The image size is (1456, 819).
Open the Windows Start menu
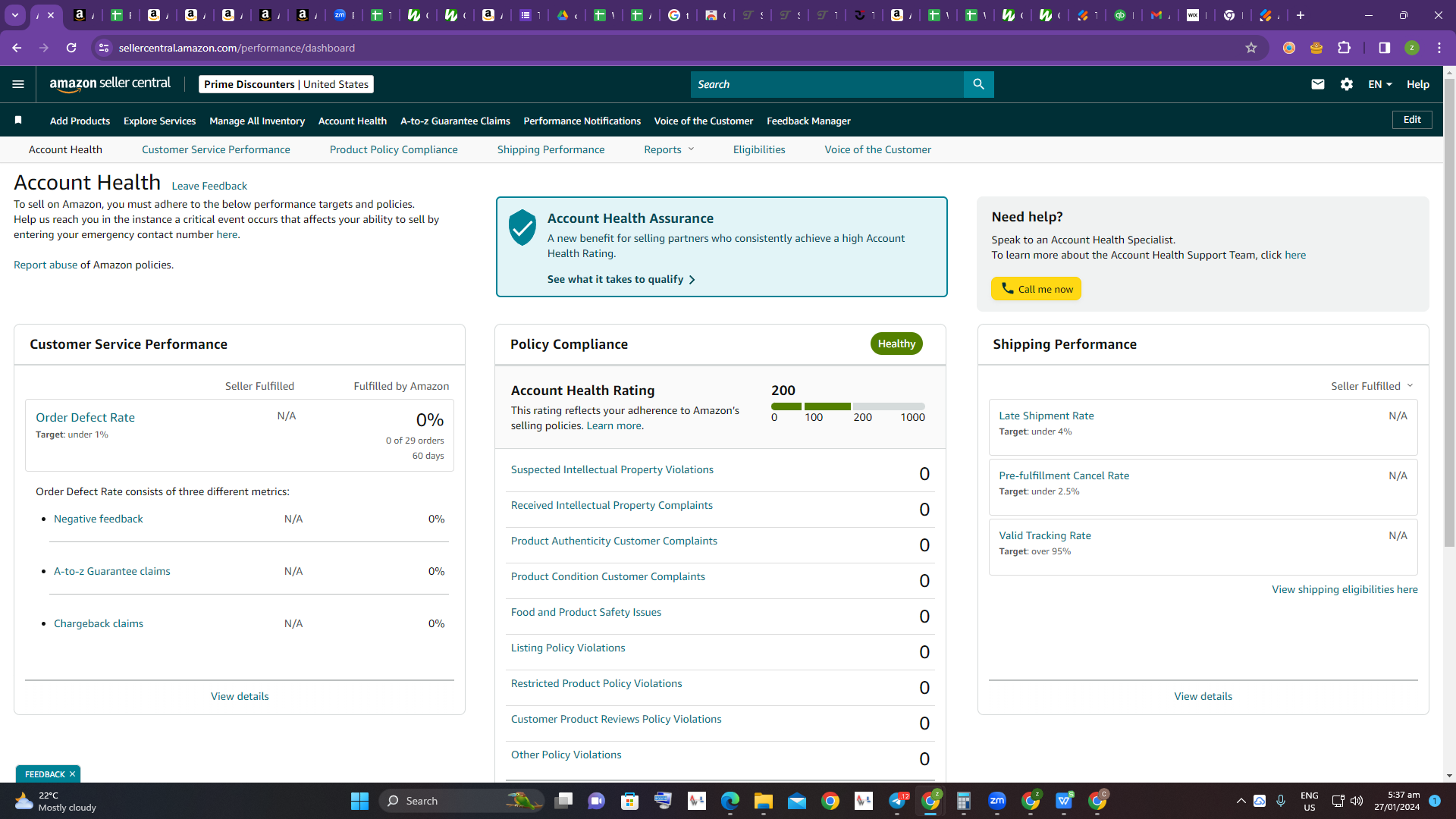tap(359, 801)
